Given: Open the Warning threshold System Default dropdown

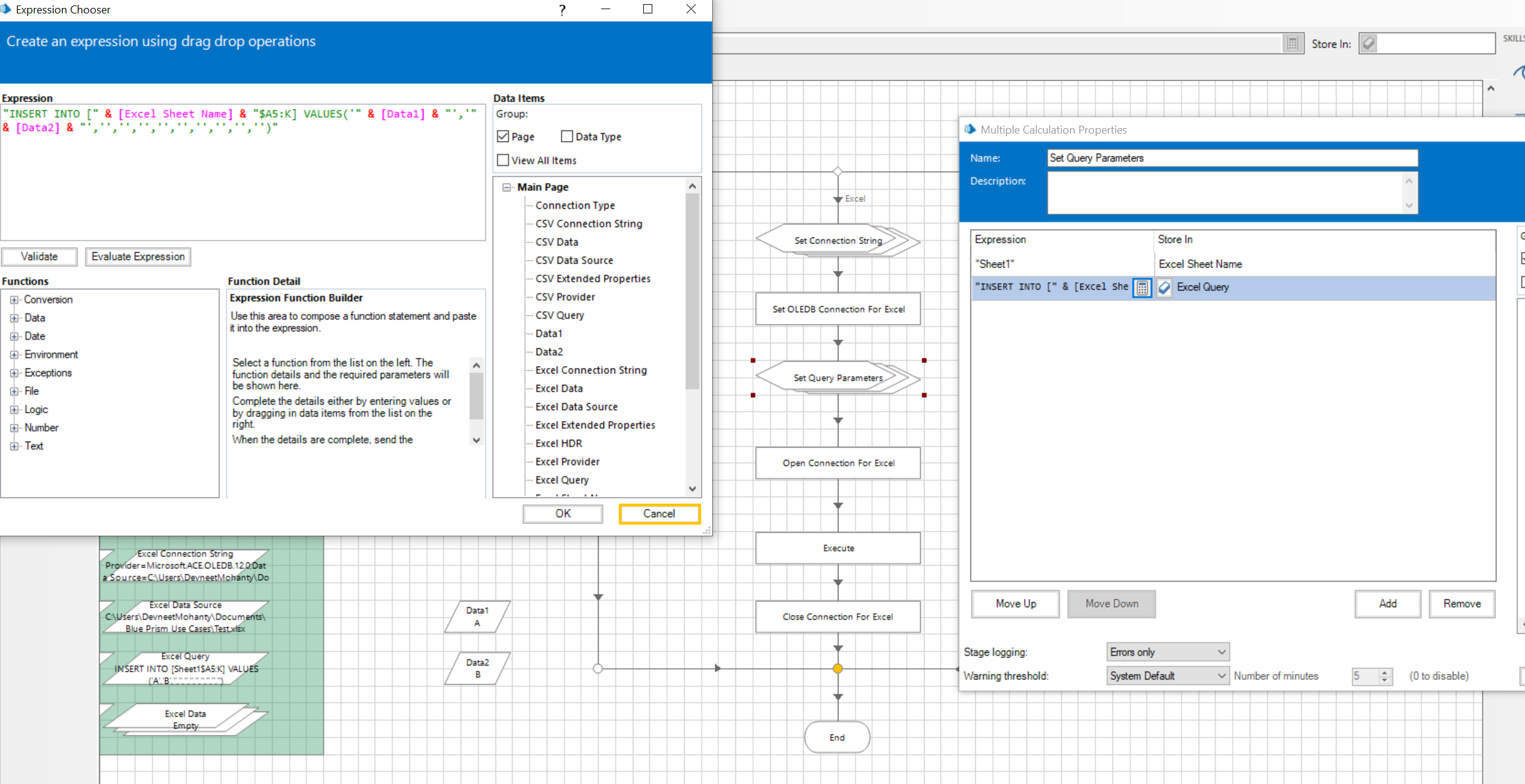Looking at the screenshot, I should [1219, 675].
